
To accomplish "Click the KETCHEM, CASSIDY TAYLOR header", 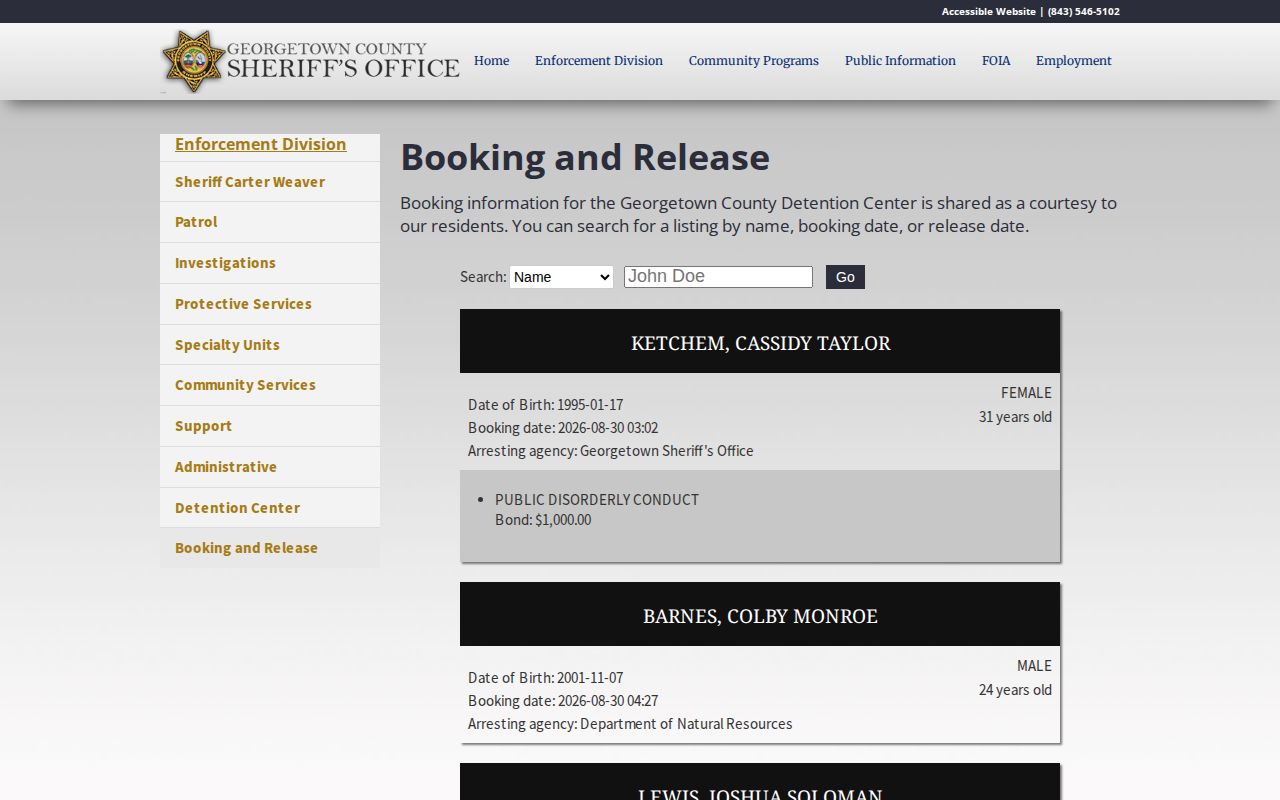I will 760,341.
